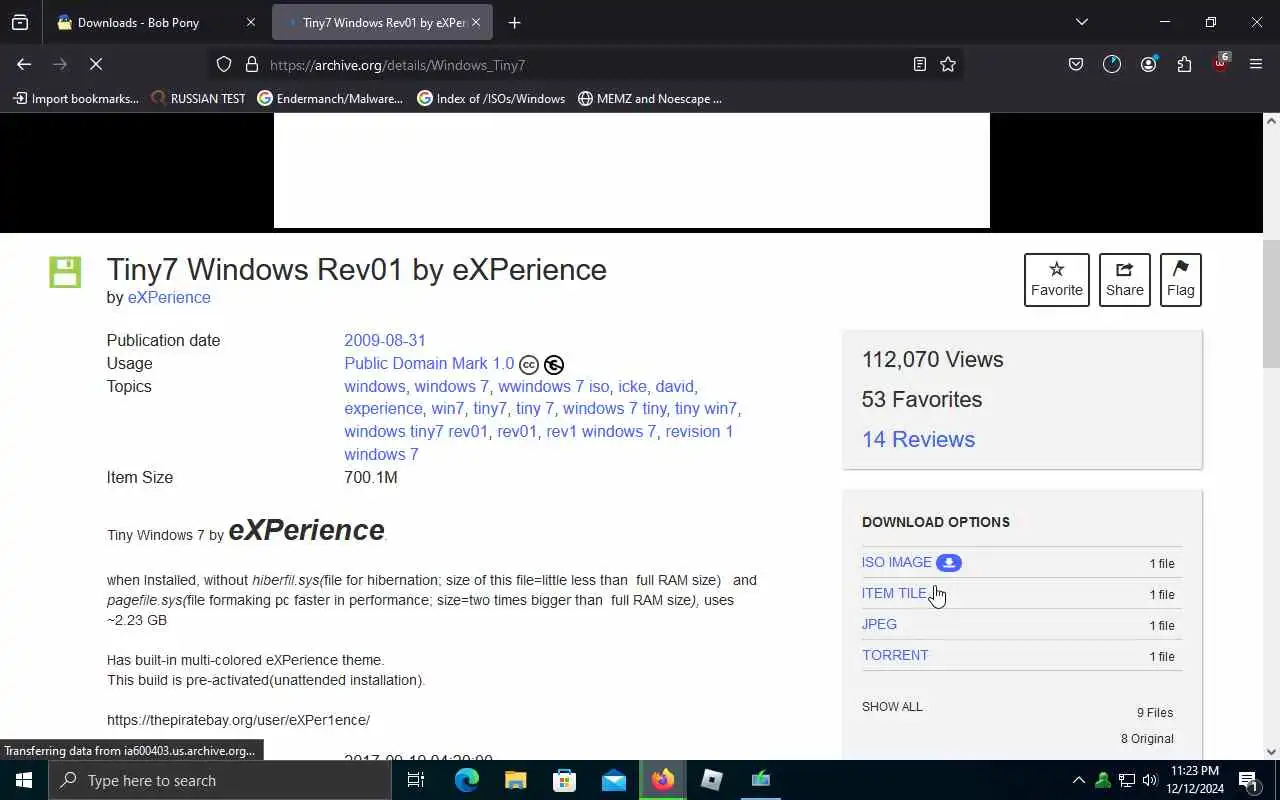Open the Firefox application hamburger menu
This screenshot has width=1280, height=800.
[1256, 64]
